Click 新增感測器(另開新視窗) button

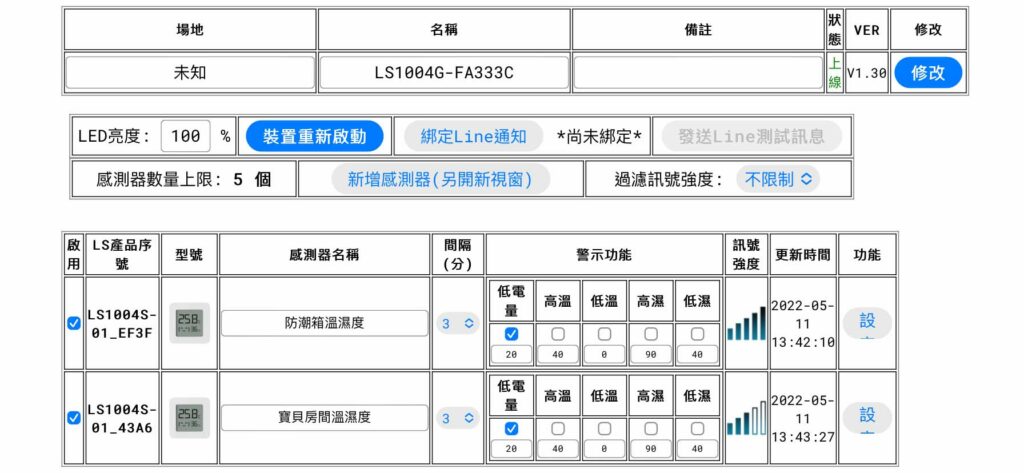tap(440, 179)
